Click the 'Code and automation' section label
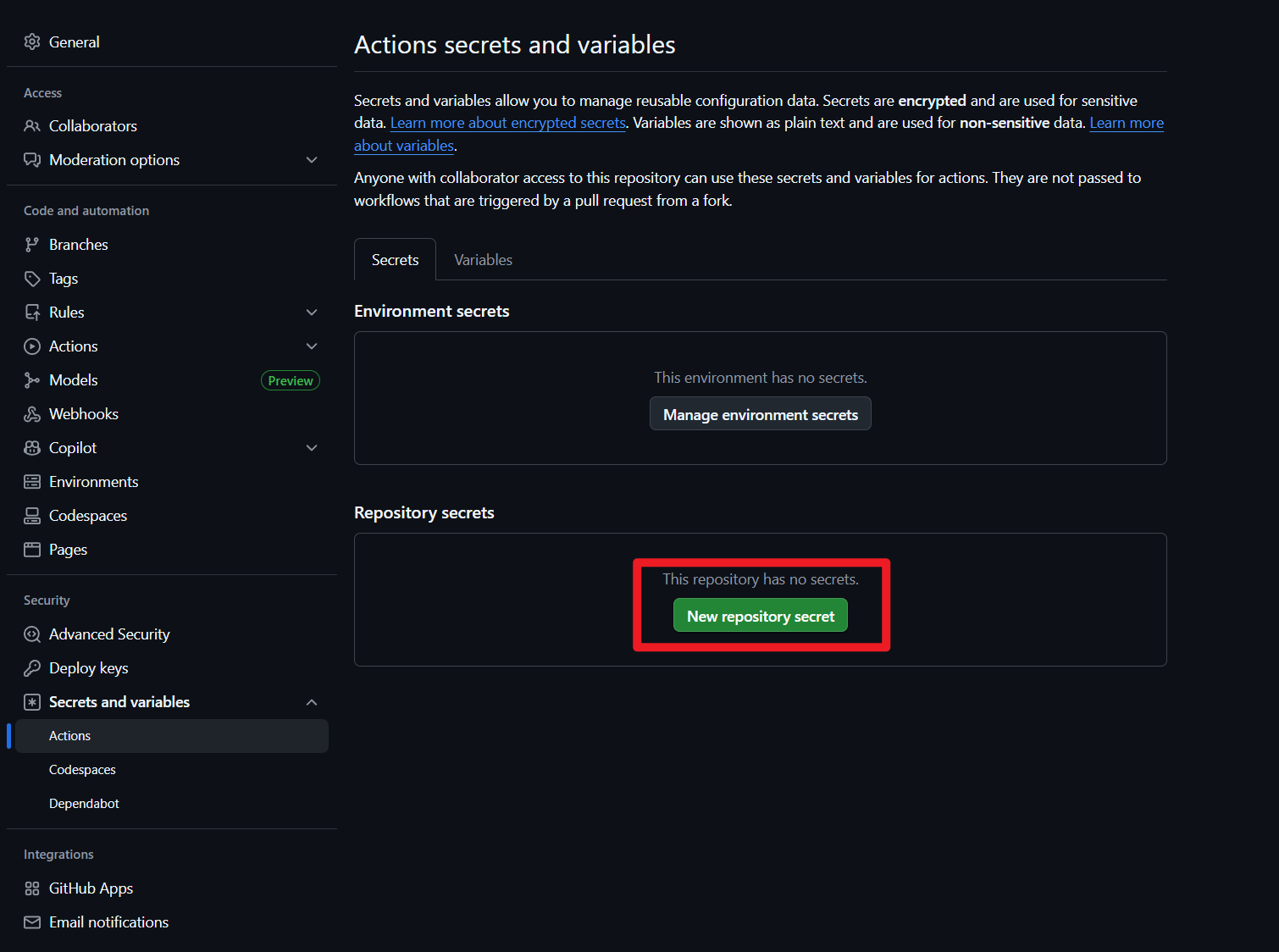The height and width of the screenshot is (952, 1279). coord(86,211)
